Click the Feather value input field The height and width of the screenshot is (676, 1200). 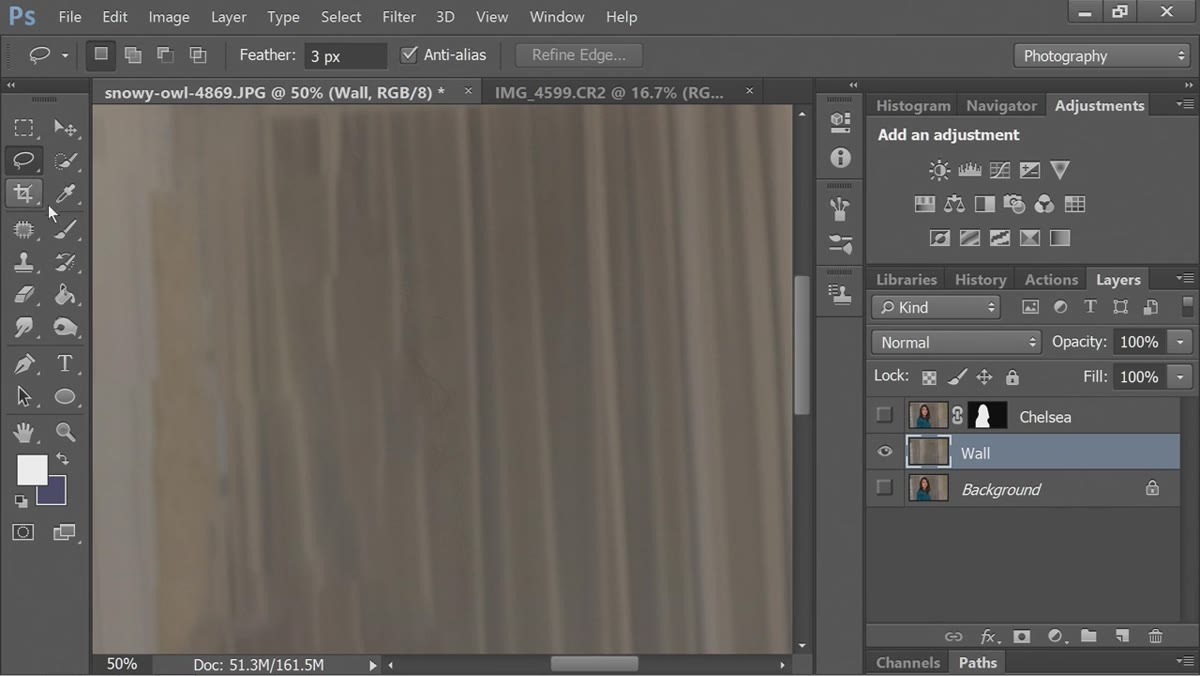tap(345, 56)
